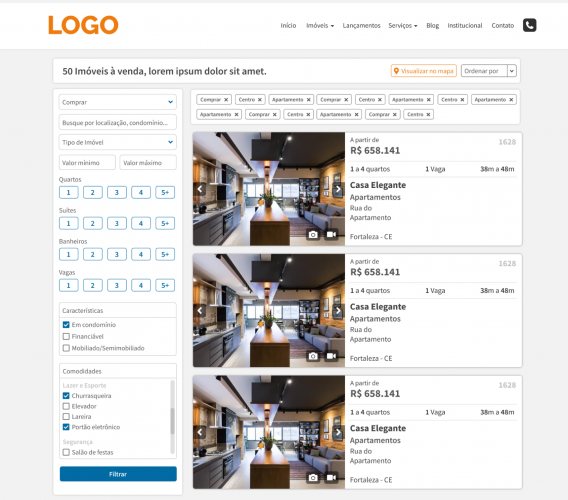The height and width of the screenshot is (500, 568).
Task: Open the Comprar dropdown in filters
Action: pos(118,102)
